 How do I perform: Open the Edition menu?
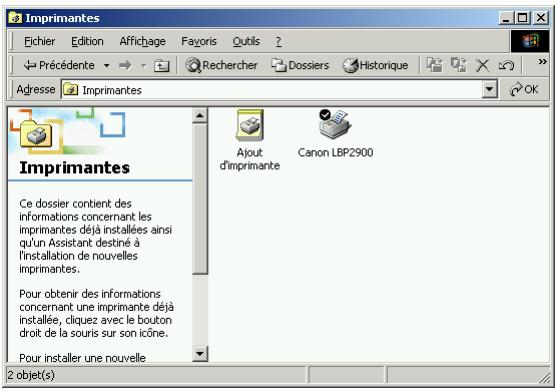(87, 41)
